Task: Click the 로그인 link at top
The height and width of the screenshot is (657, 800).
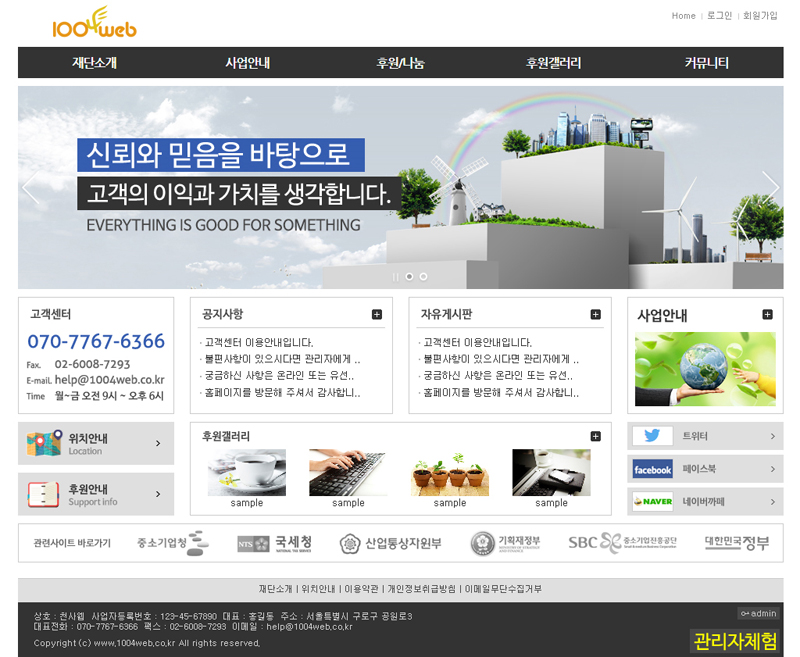Action: click(x=719, y=16)
